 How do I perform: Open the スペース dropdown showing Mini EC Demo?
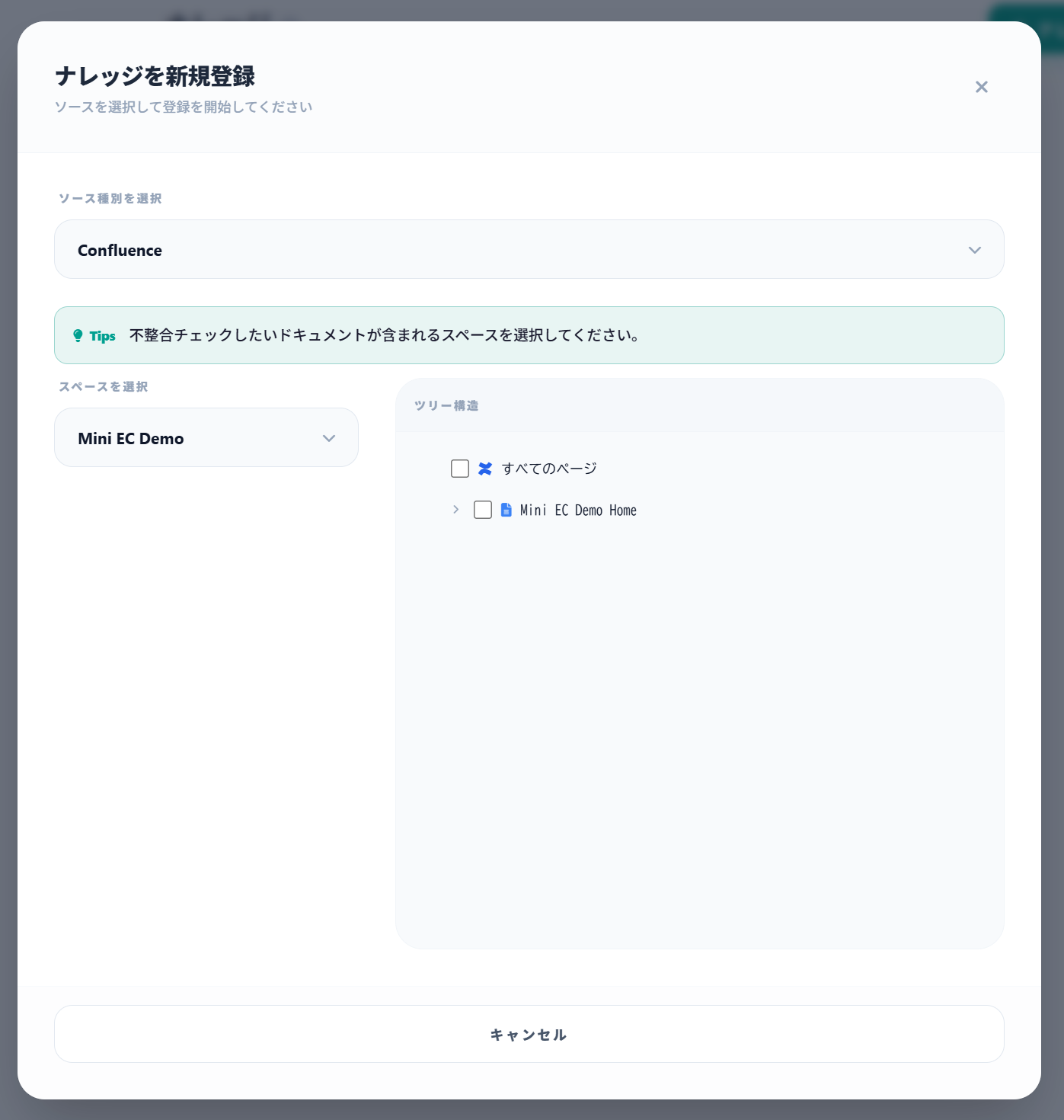206,437
